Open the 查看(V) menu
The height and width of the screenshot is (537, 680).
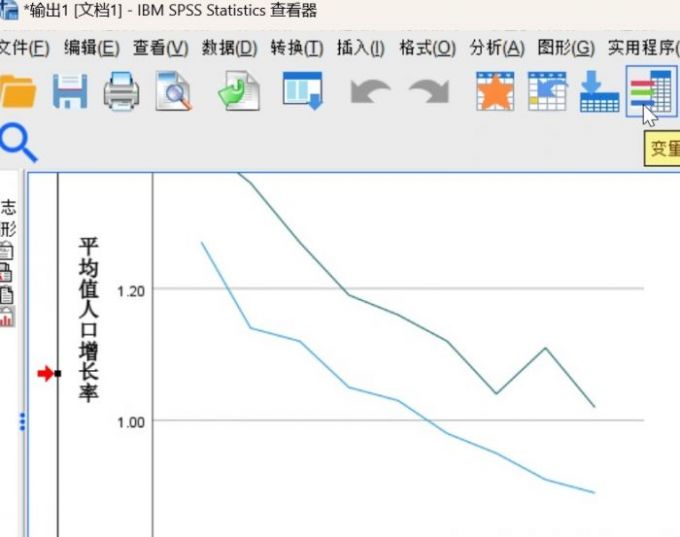(x=160, y=48)
